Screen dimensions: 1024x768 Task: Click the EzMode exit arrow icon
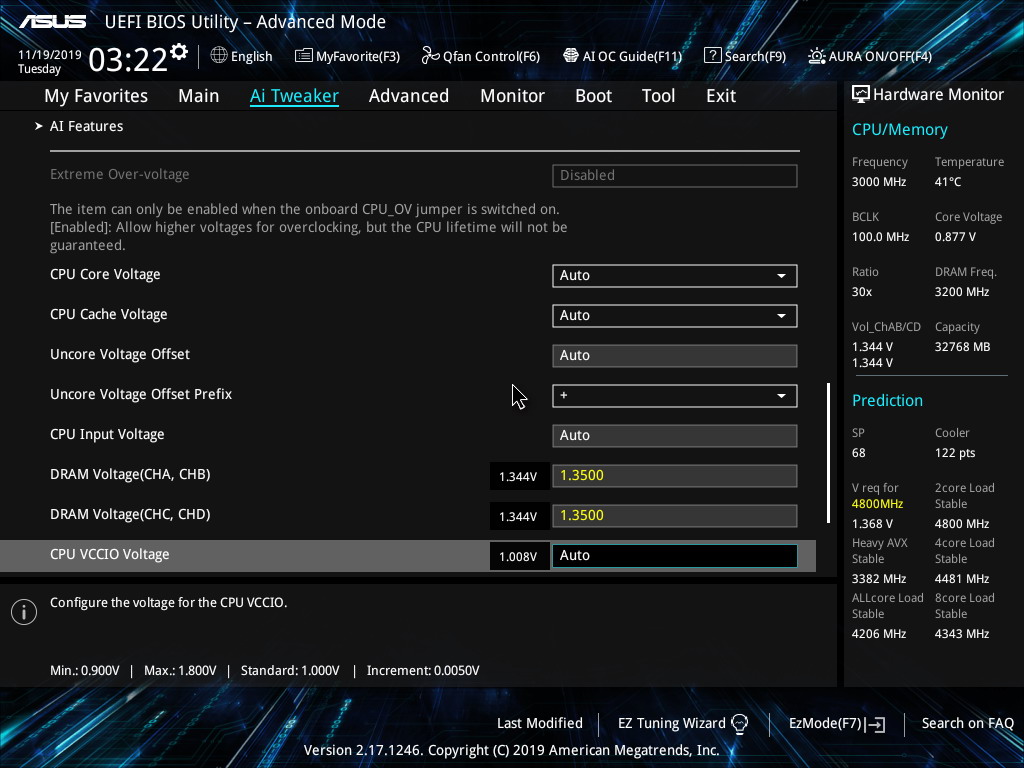pos(876,724)
